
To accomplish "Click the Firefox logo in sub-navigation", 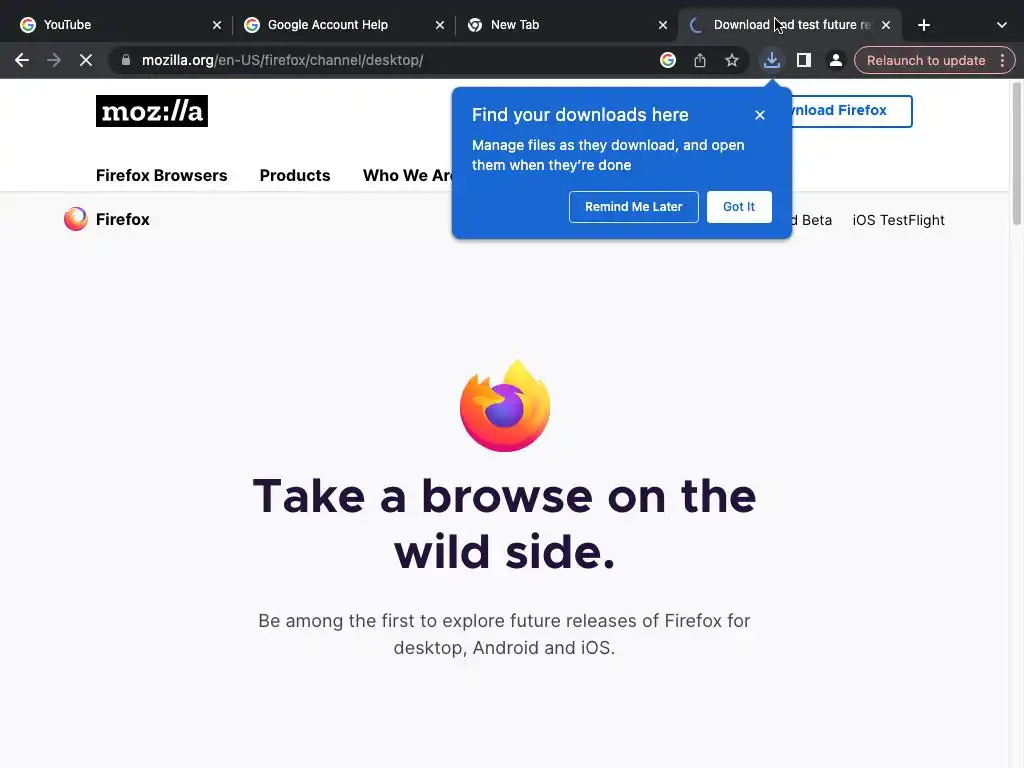I will [x=75, y=219].
